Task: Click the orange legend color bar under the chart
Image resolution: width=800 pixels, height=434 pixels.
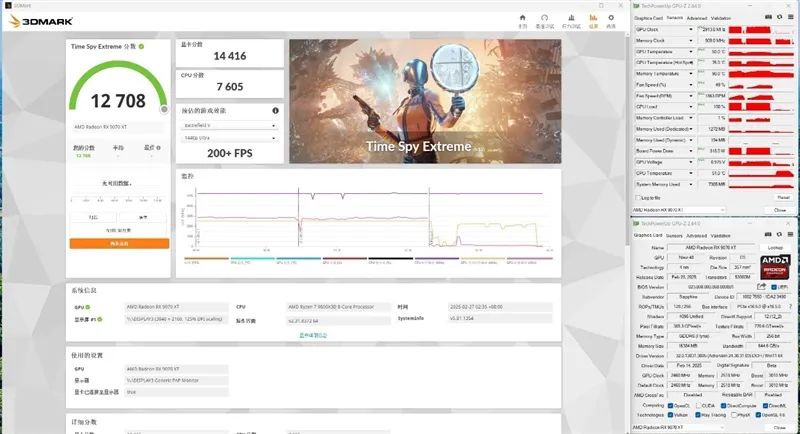Action: 206,259
